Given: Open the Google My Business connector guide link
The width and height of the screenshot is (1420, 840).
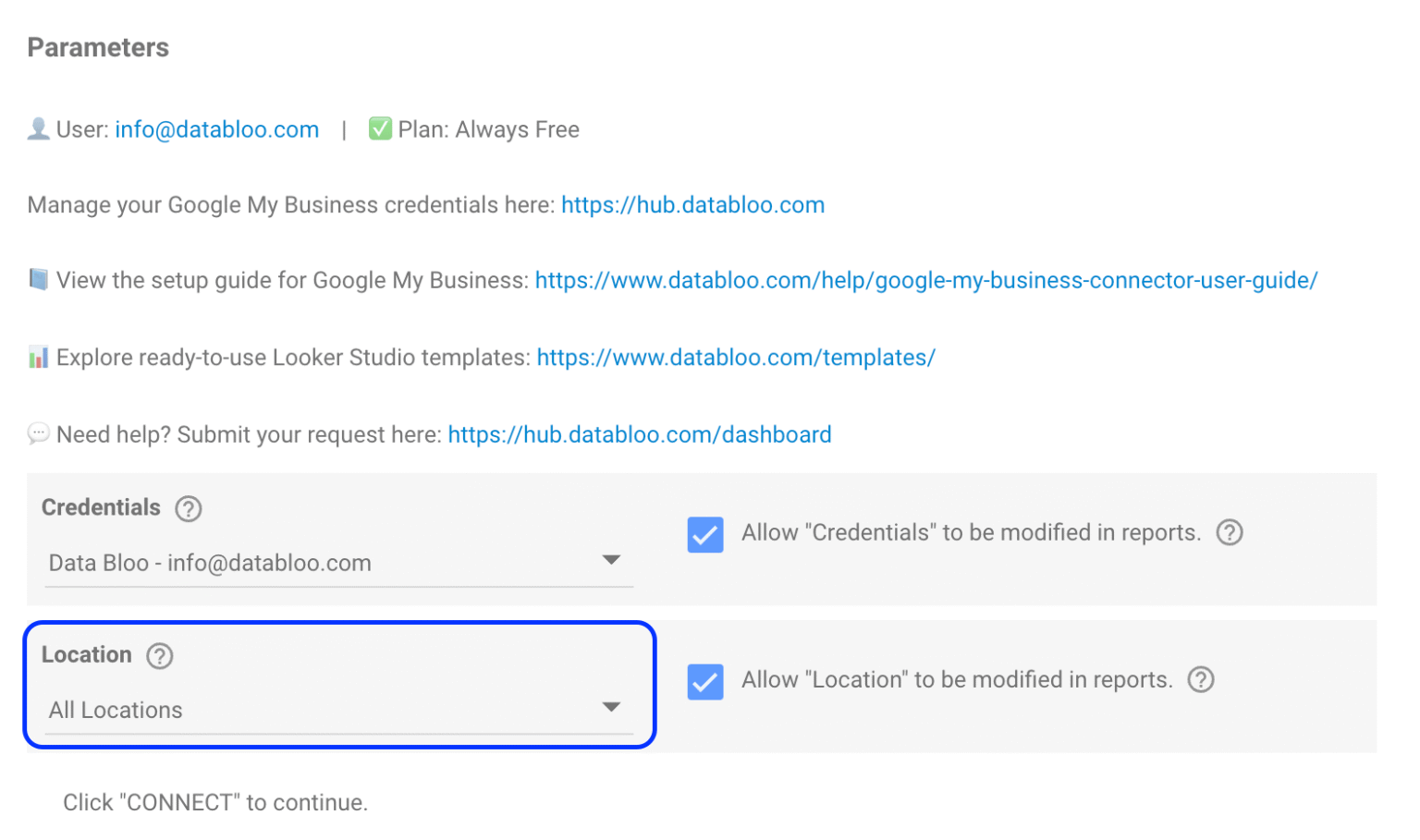Looking at the screenshot, I should pyautogui.click(x=926, y=281).
